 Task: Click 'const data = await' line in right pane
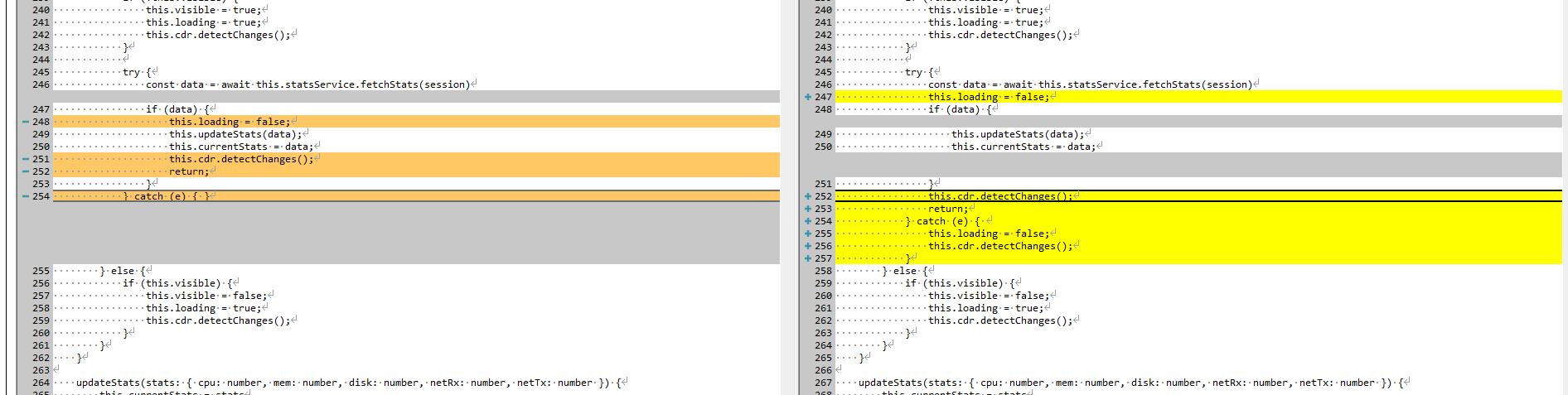click(1090, 84)
